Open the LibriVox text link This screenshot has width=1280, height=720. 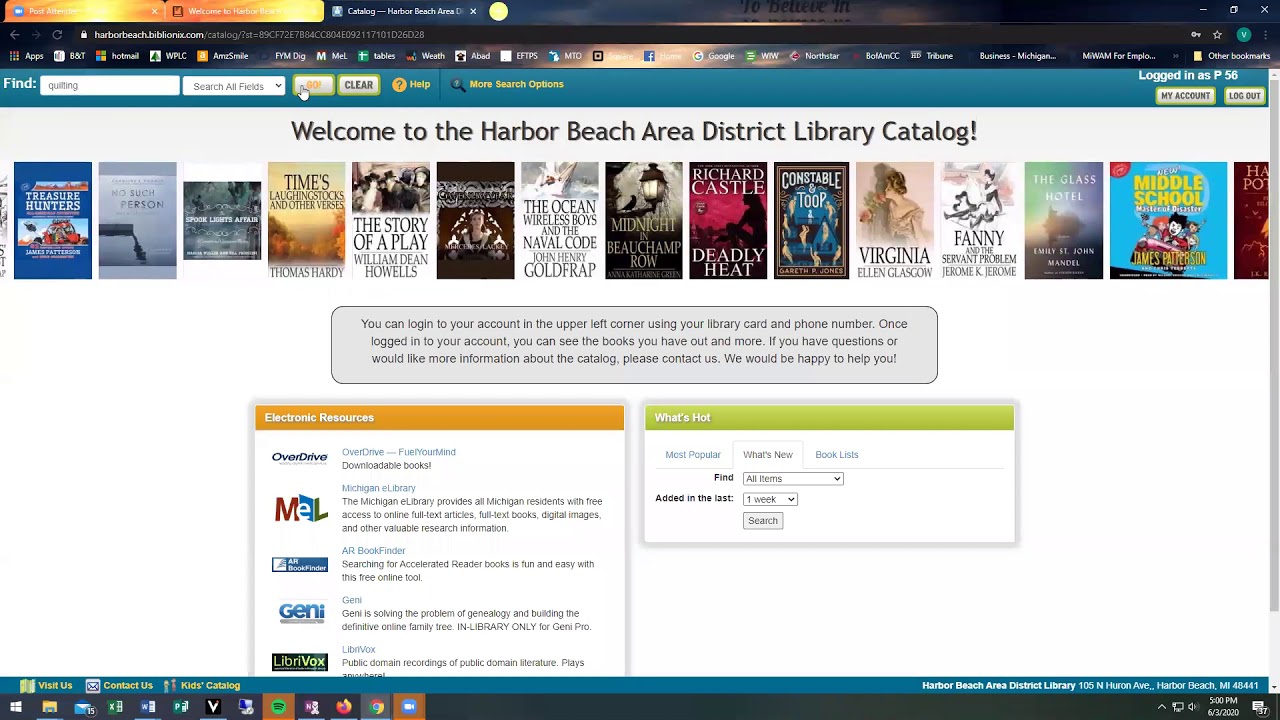pos(358,650)
